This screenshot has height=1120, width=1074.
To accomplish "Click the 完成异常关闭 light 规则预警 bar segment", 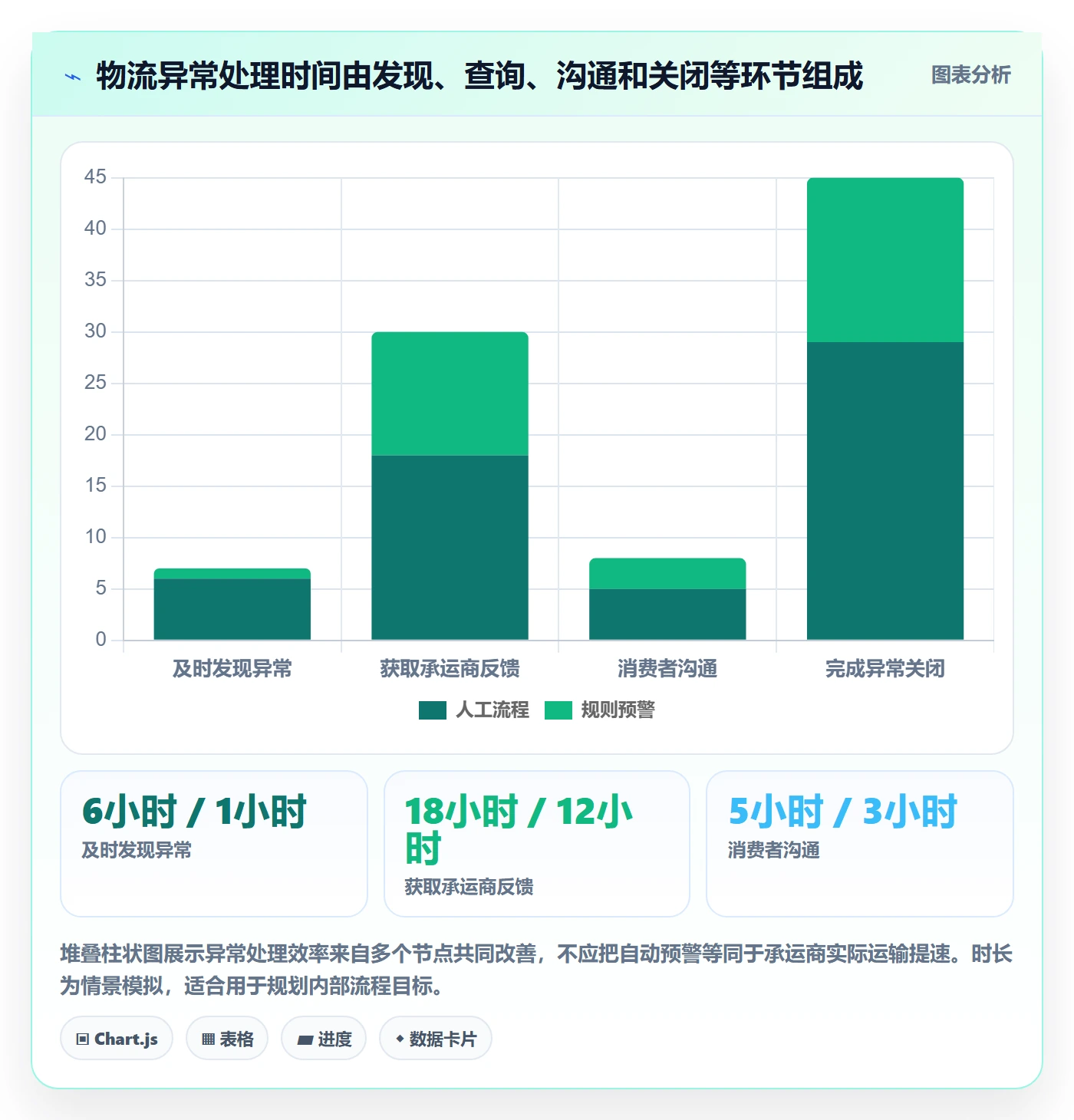I will tap(885, 260).
